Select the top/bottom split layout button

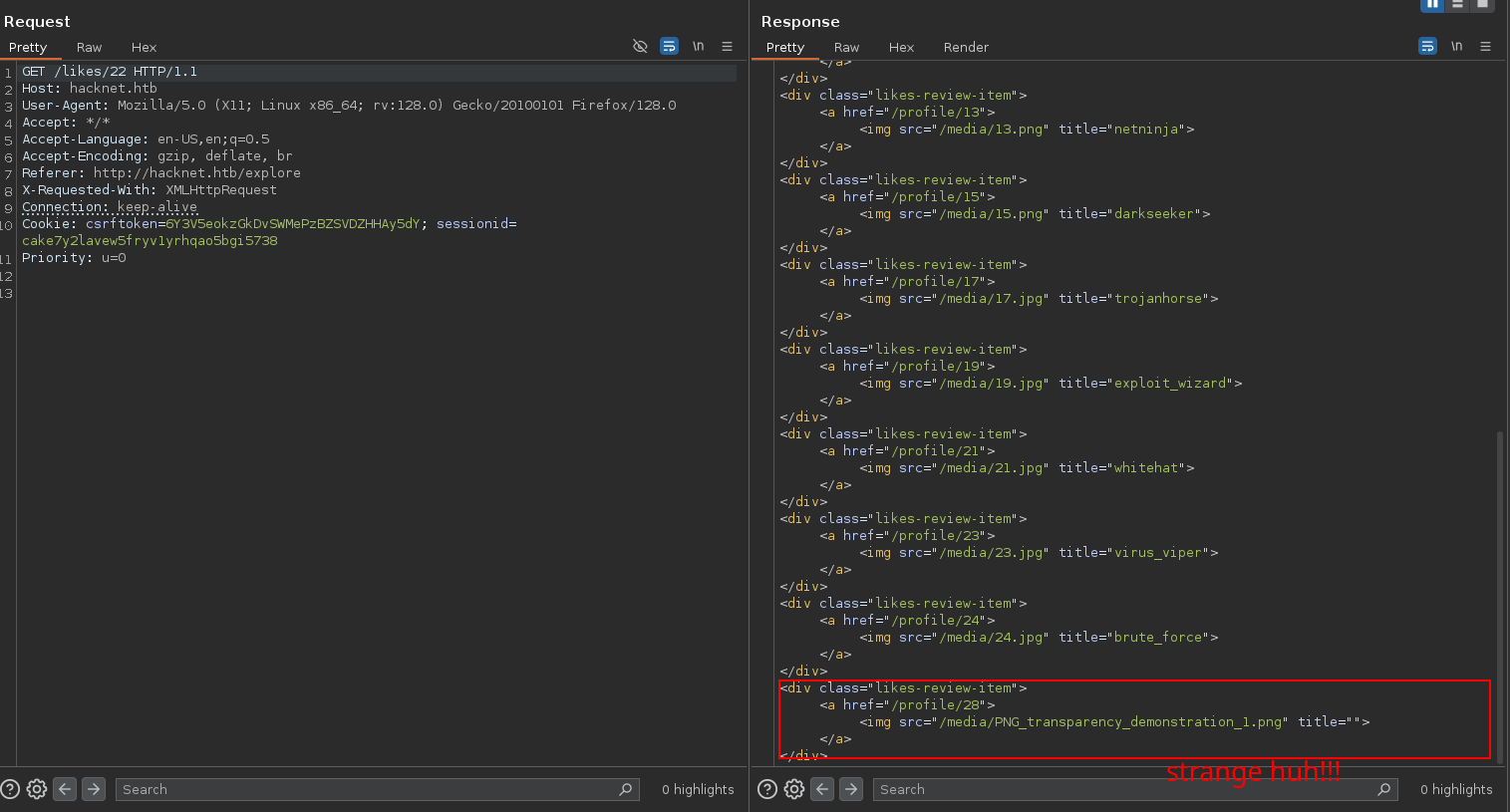coord(1458,5)
